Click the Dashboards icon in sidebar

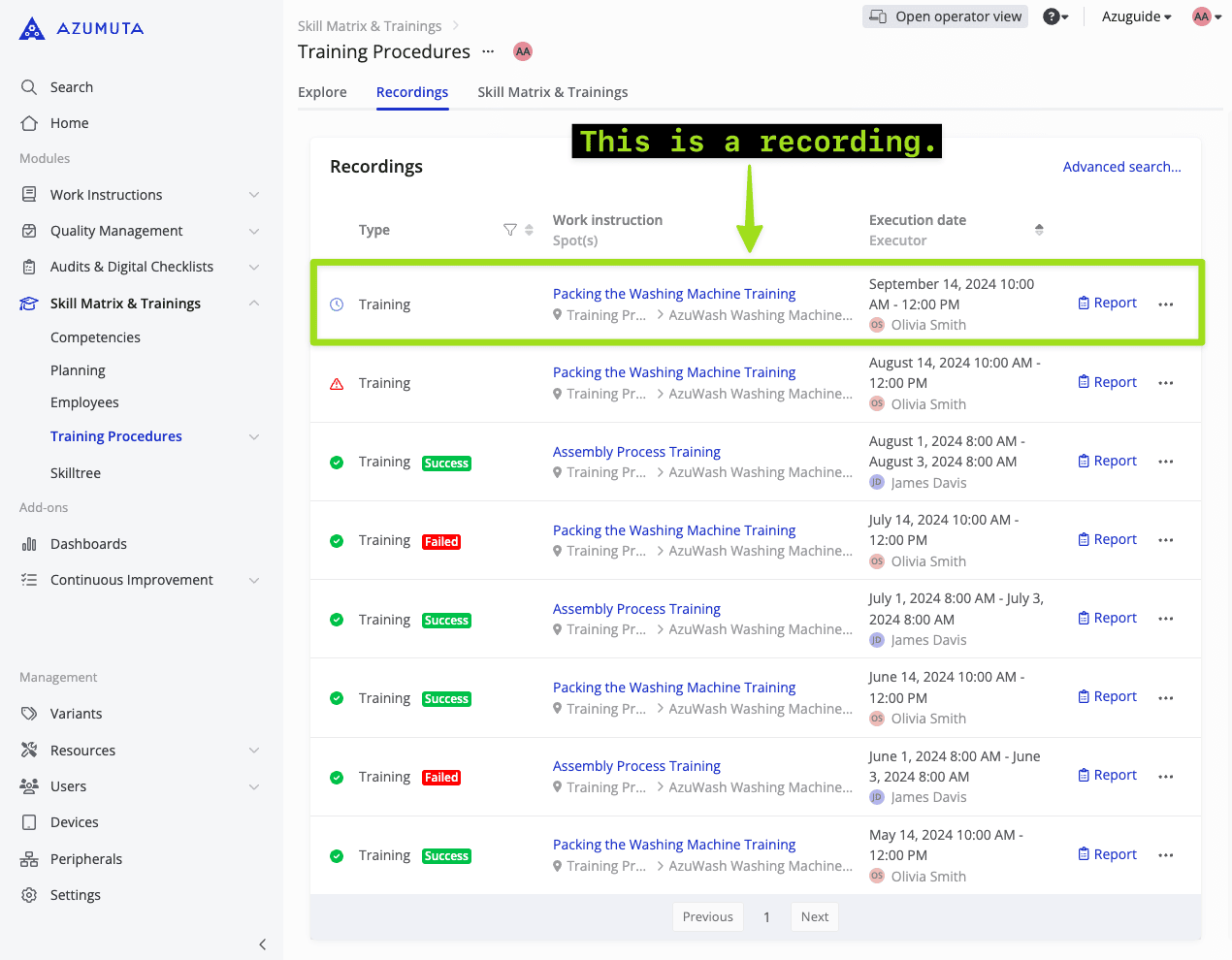coord(29,544)
